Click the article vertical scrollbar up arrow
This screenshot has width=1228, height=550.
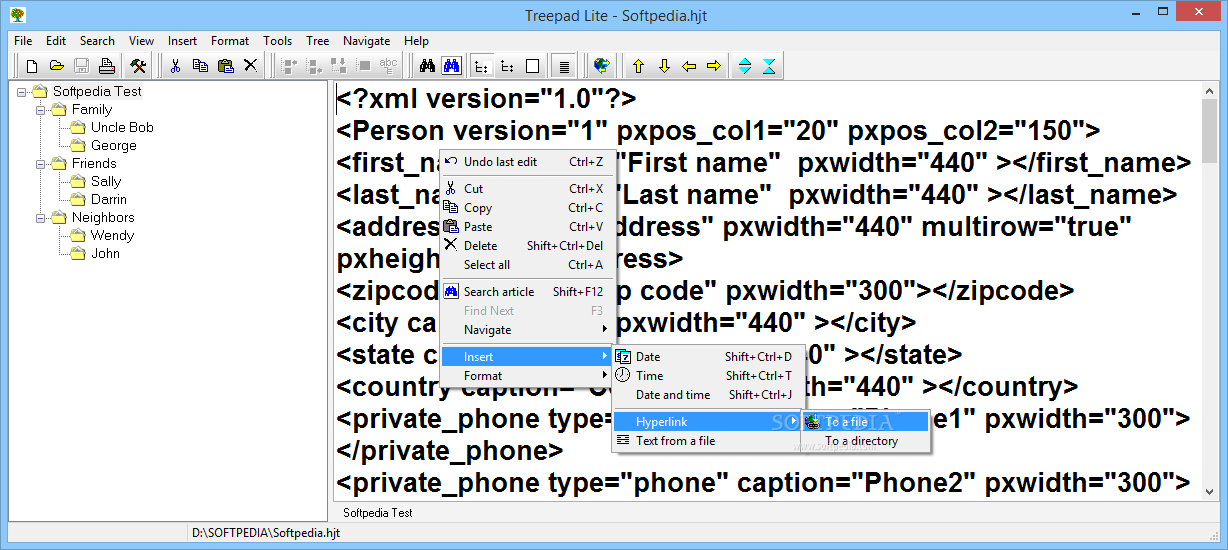click(x=1210, y=92)
